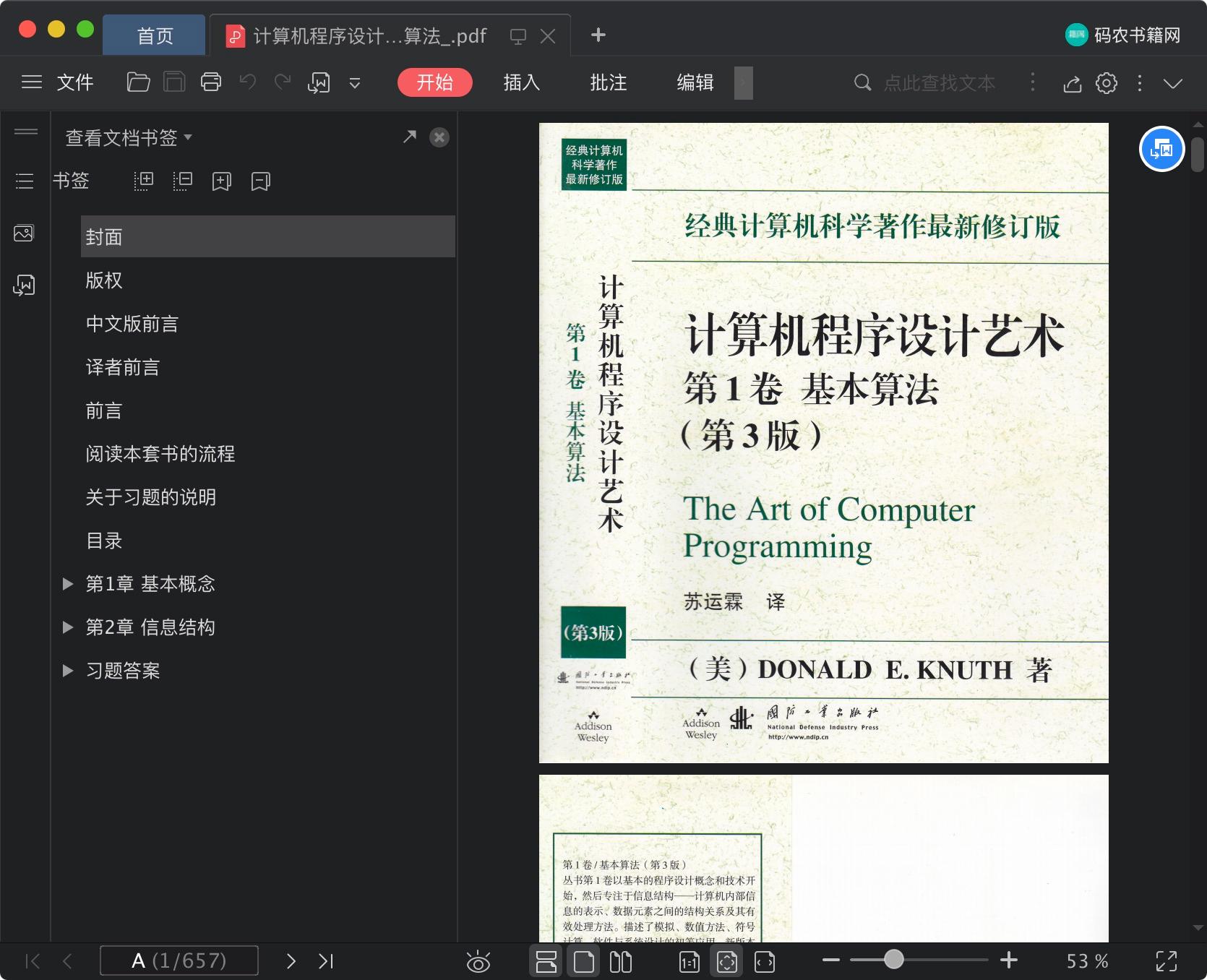Click the zoom out minus button
This screenshot has height=980, width=1207.
click(x=831, y=960)
